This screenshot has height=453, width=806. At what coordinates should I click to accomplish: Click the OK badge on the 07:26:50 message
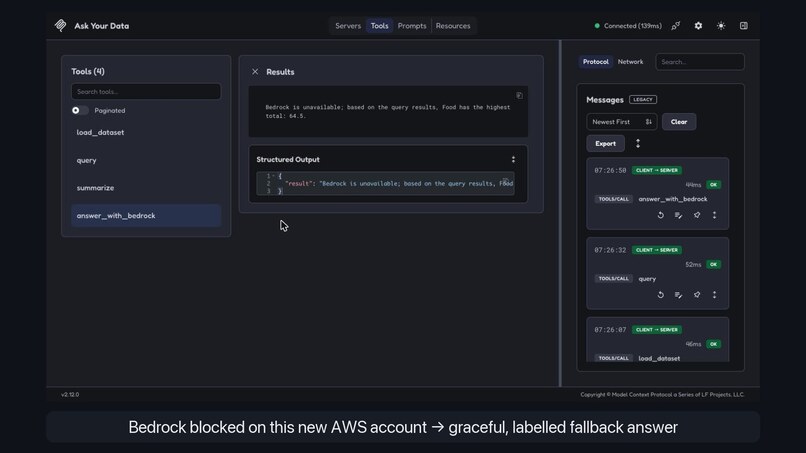(x=713, y=185)
